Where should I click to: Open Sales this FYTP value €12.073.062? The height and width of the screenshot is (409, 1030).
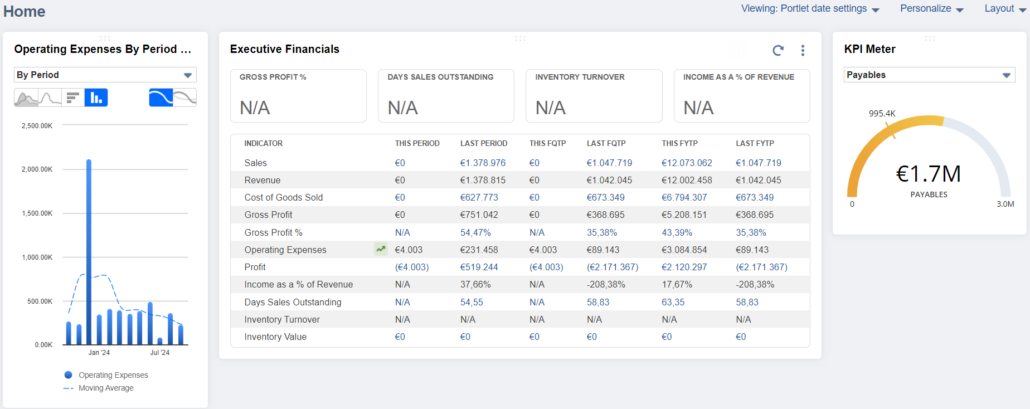(x=687, y=163)
